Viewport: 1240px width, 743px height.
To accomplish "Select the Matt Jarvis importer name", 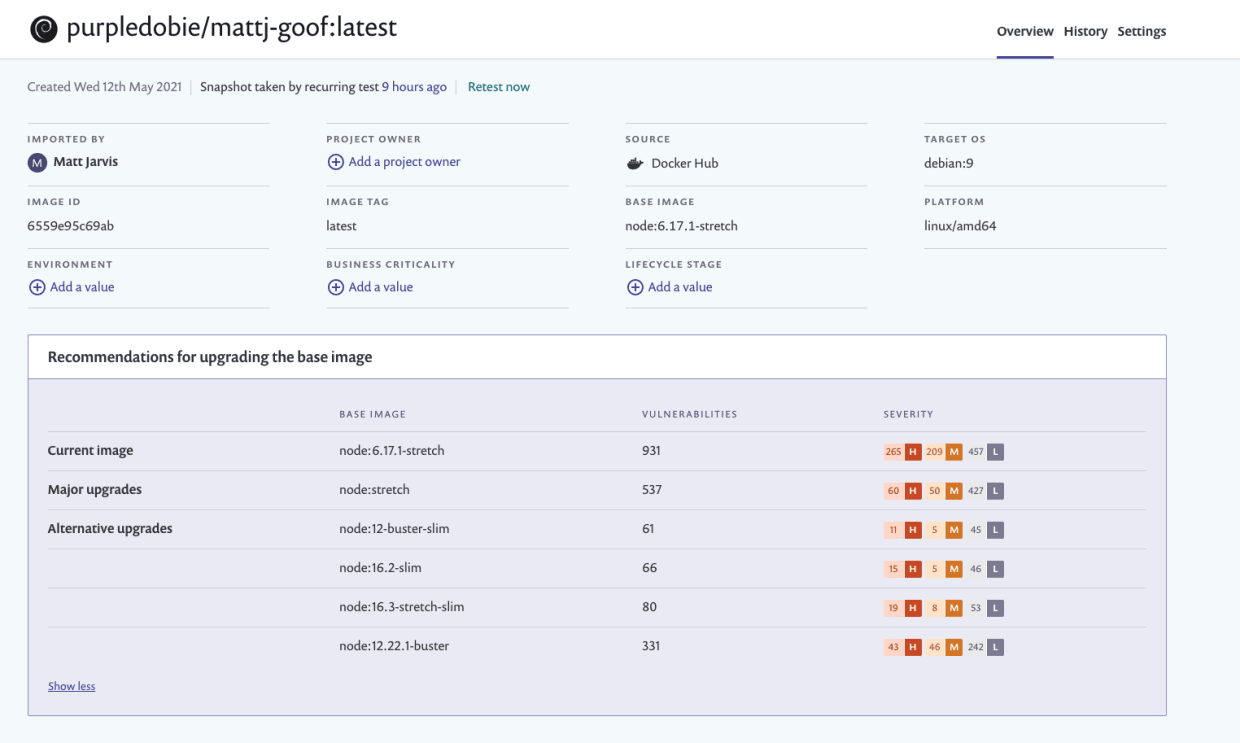I will click(x=85, y=162).
